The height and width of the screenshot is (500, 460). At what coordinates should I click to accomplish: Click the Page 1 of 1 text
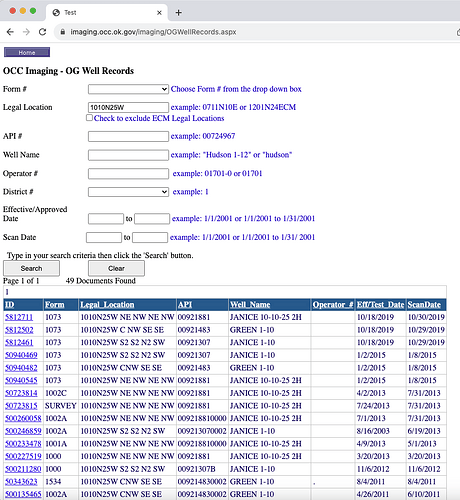tap(21, 281)
